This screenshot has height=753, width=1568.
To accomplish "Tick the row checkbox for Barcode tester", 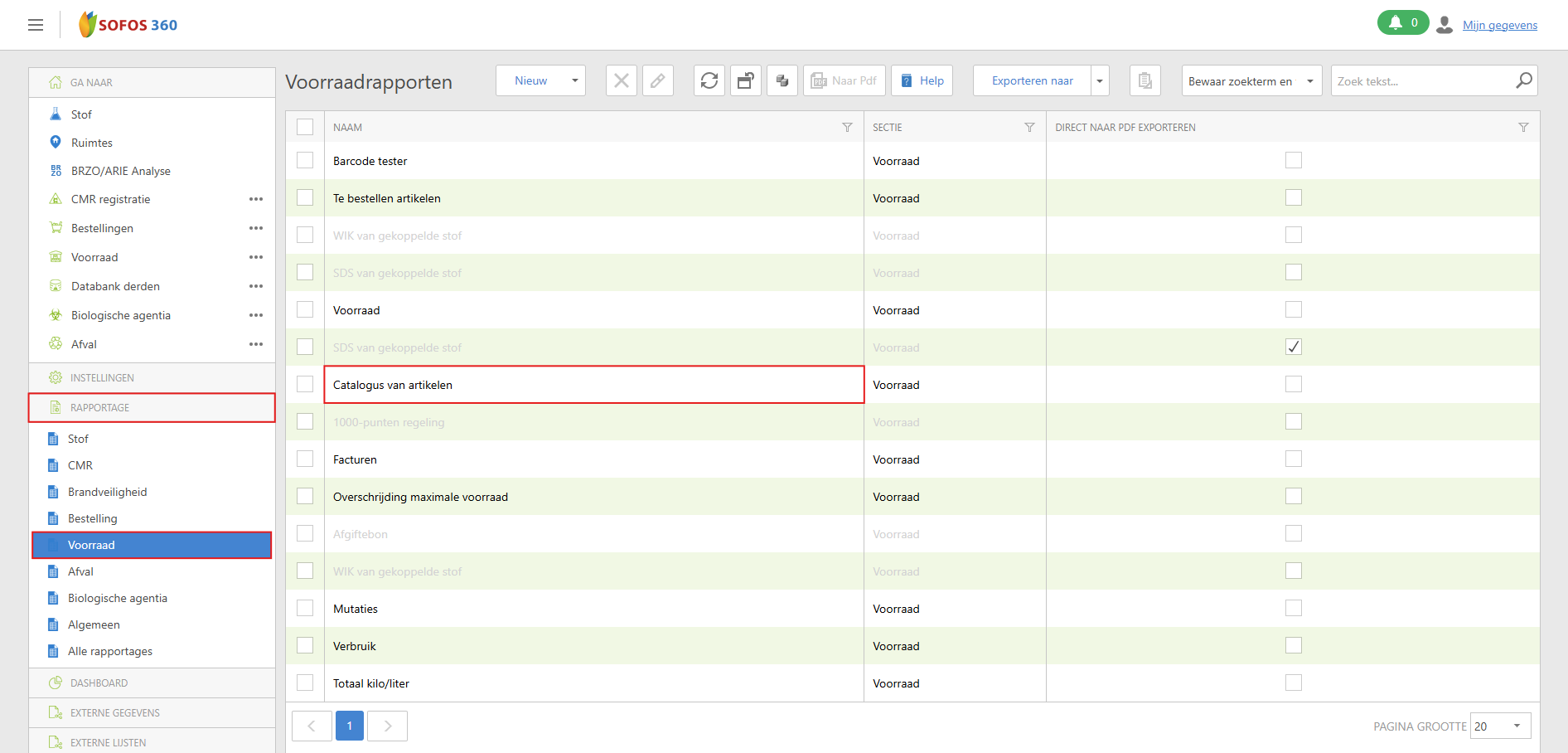I will (305, 161).
